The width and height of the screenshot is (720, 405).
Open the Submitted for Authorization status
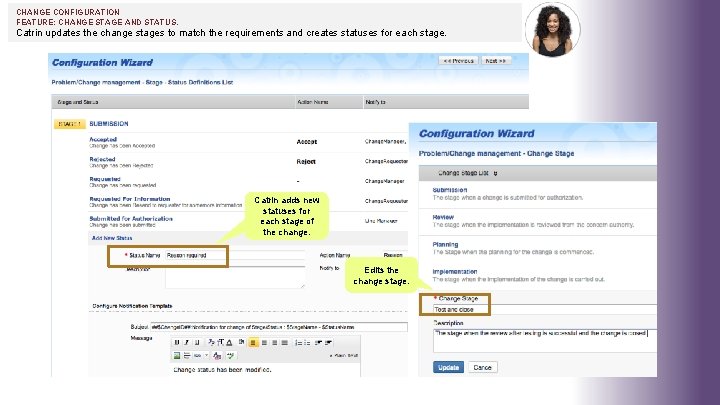[x=131, y=219]
